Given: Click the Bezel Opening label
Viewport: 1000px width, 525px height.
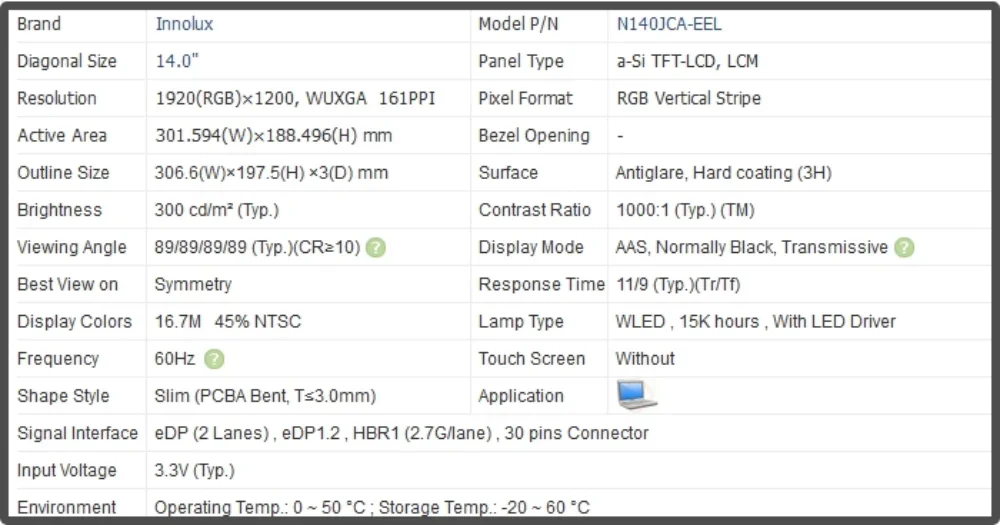Looking at the screenshot, I should click(534, 136).
